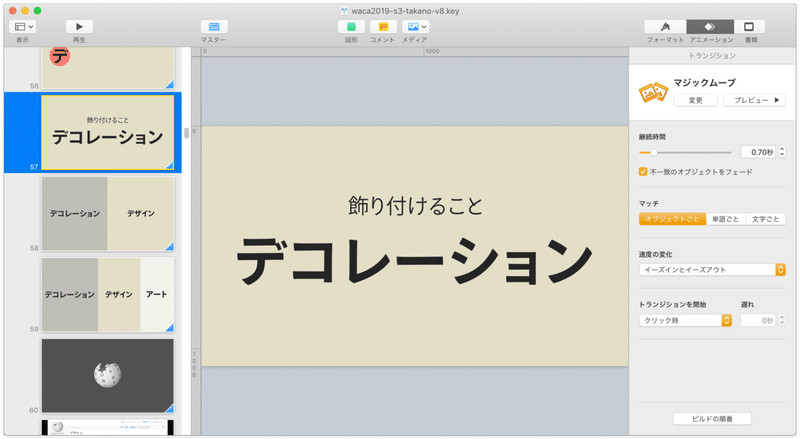Select slide 57 thumbnail

tap(108, 132)
